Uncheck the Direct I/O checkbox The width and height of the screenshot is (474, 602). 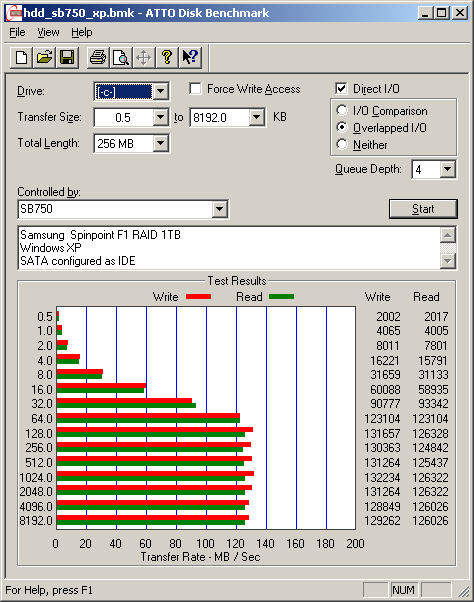click(x=341, y=89)
